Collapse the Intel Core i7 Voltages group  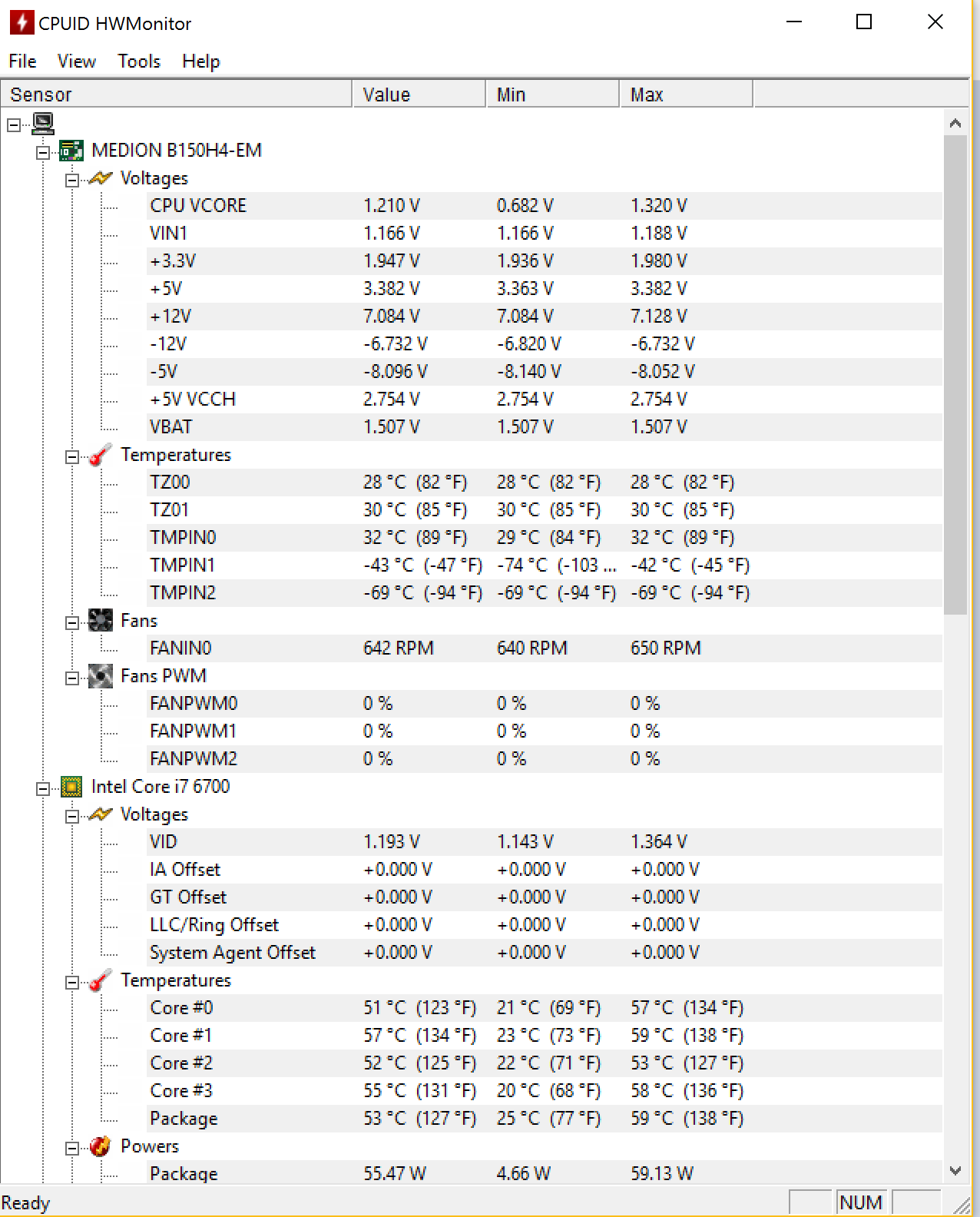[72, 817]
